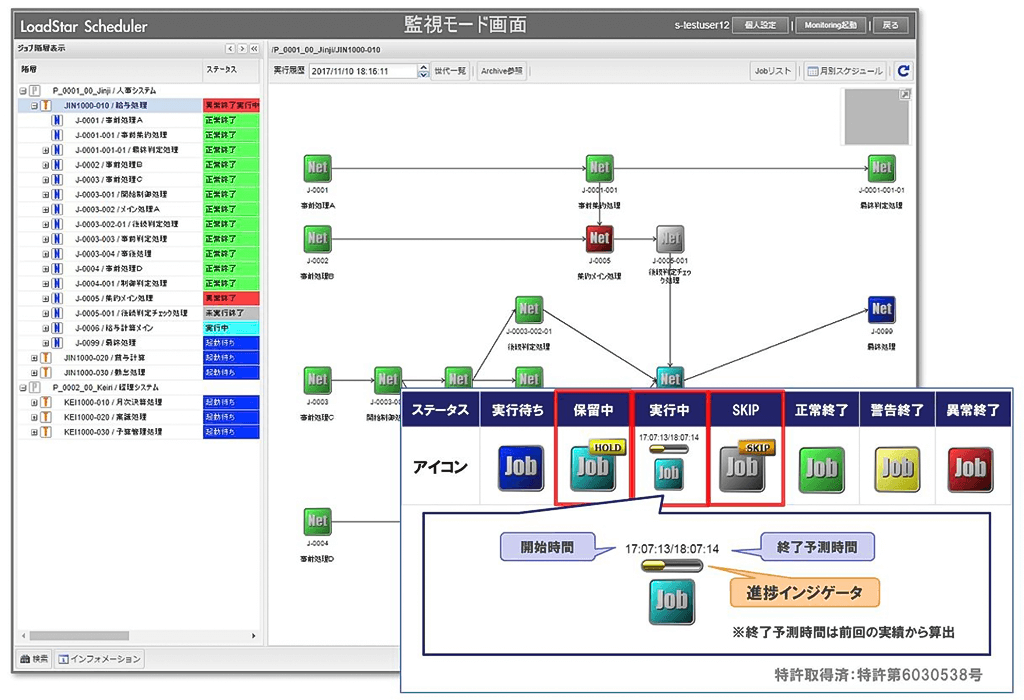Image resolution: width=1024 pixels, height=700 pixels.
Task: Expand the JIN1000-020 tree node
Action: click(x=34, y=358)
